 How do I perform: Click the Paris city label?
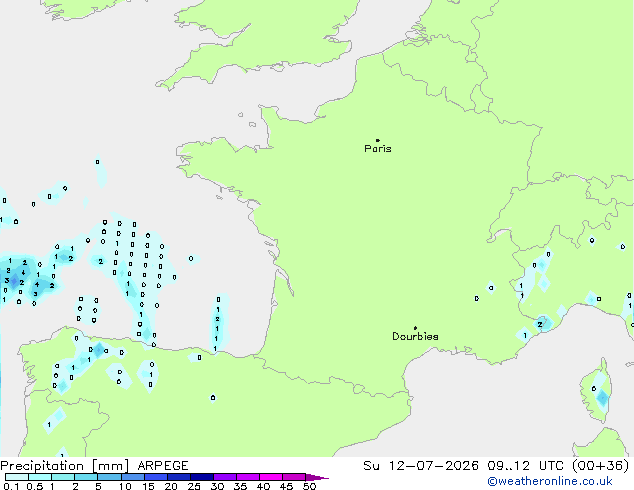coord(378,149)
